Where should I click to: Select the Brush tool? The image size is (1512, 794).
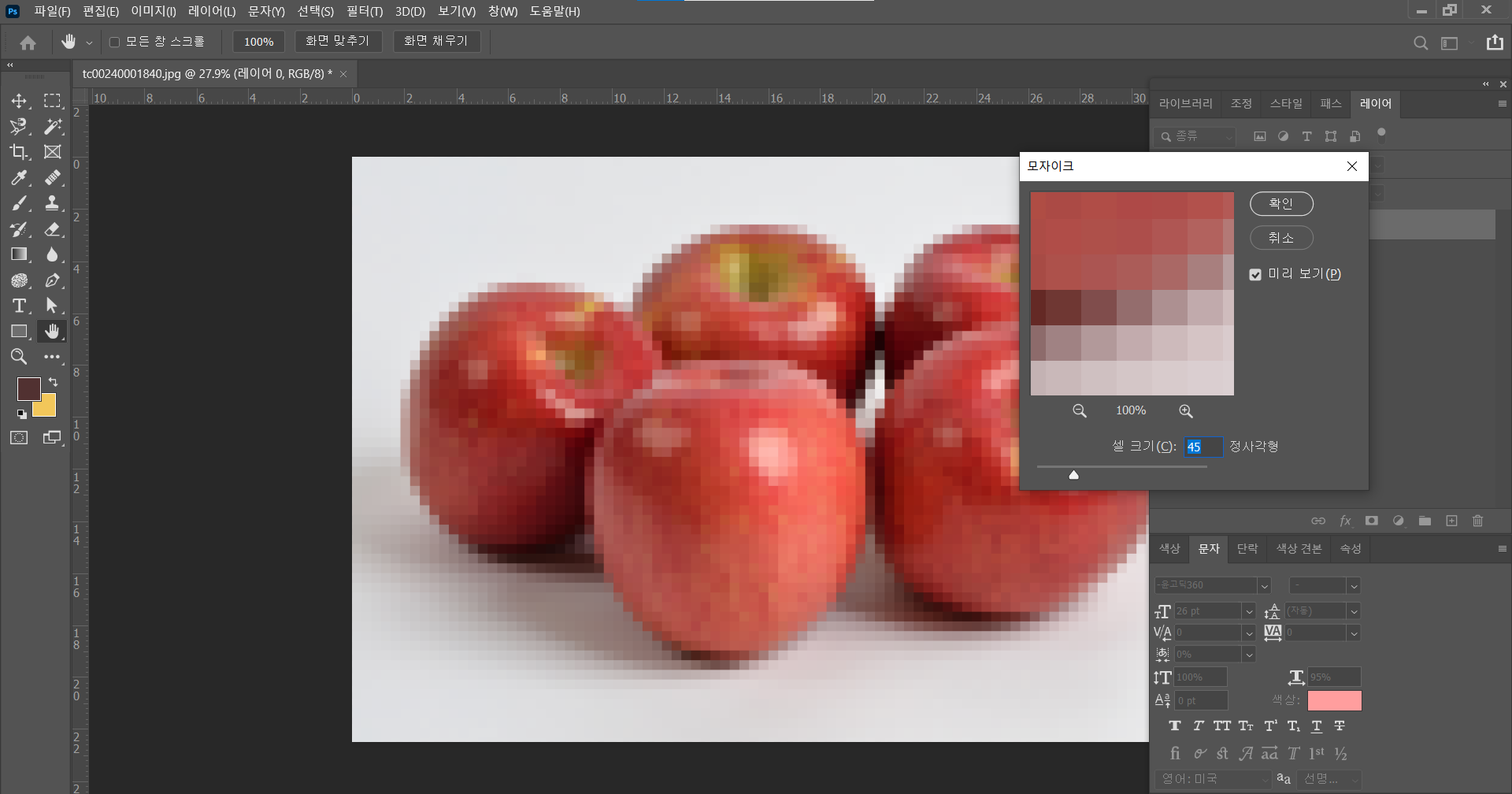[x=19, y=203]
